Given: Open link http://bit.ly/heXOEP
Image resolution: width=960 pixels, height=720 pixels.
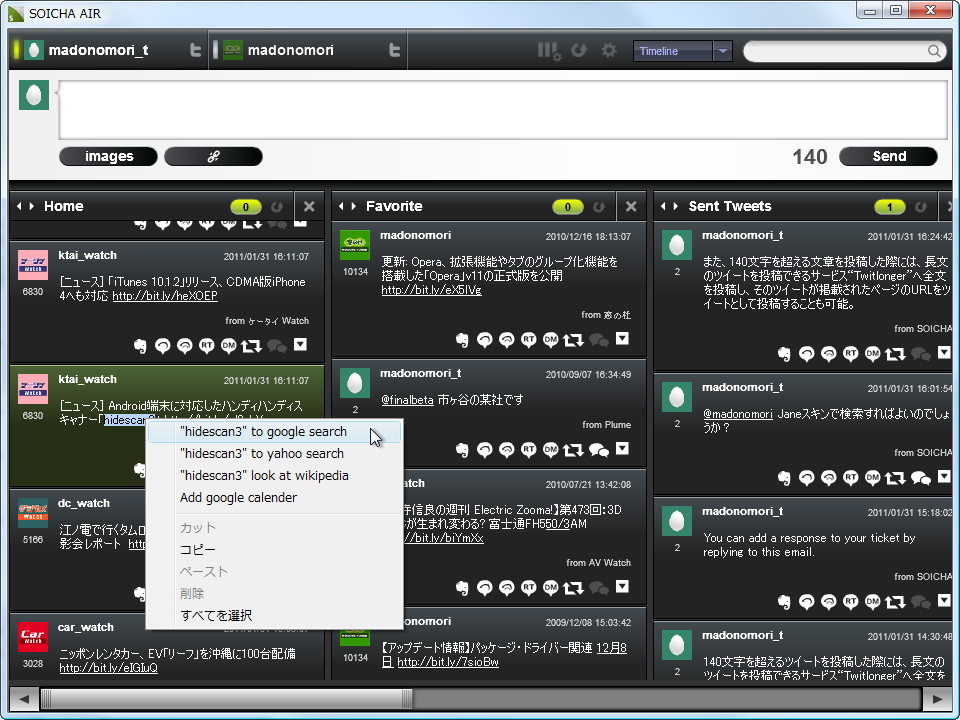Looking at the screenshot, I should [x=165, y=296].
